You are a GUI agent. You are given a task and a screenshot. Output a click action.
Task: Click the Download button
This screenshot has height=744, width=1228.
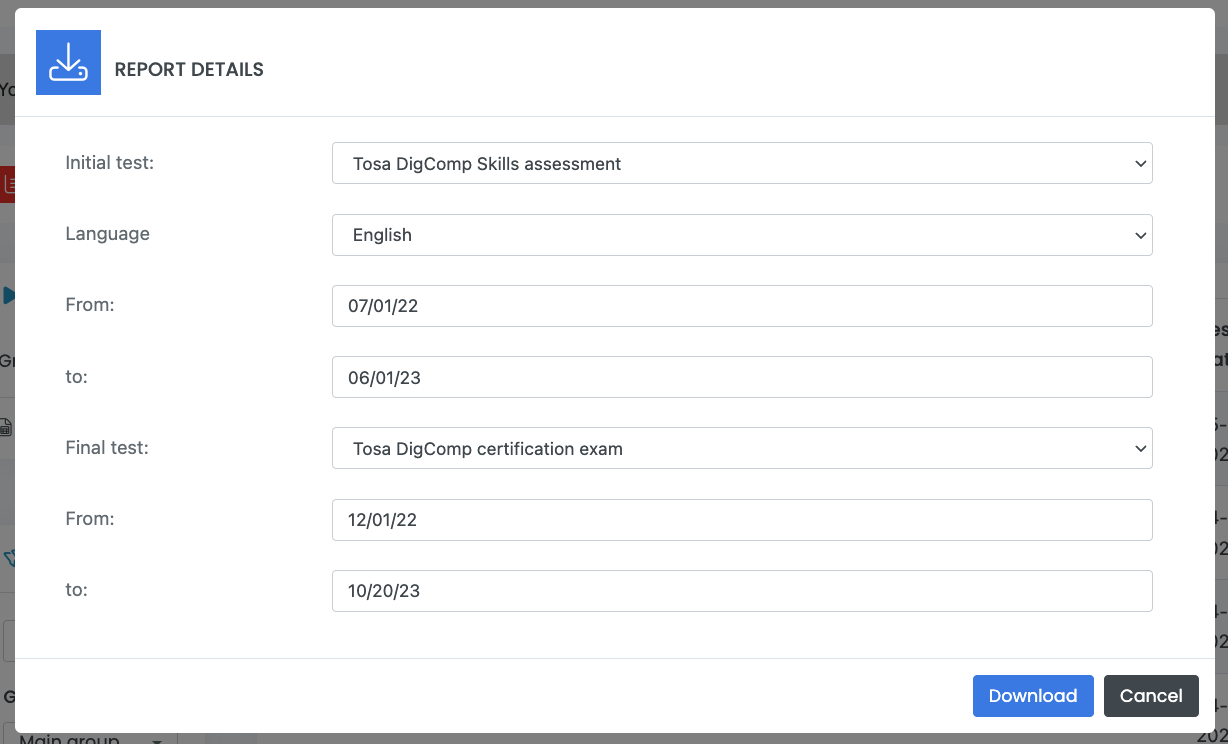tap(1033, 696)
